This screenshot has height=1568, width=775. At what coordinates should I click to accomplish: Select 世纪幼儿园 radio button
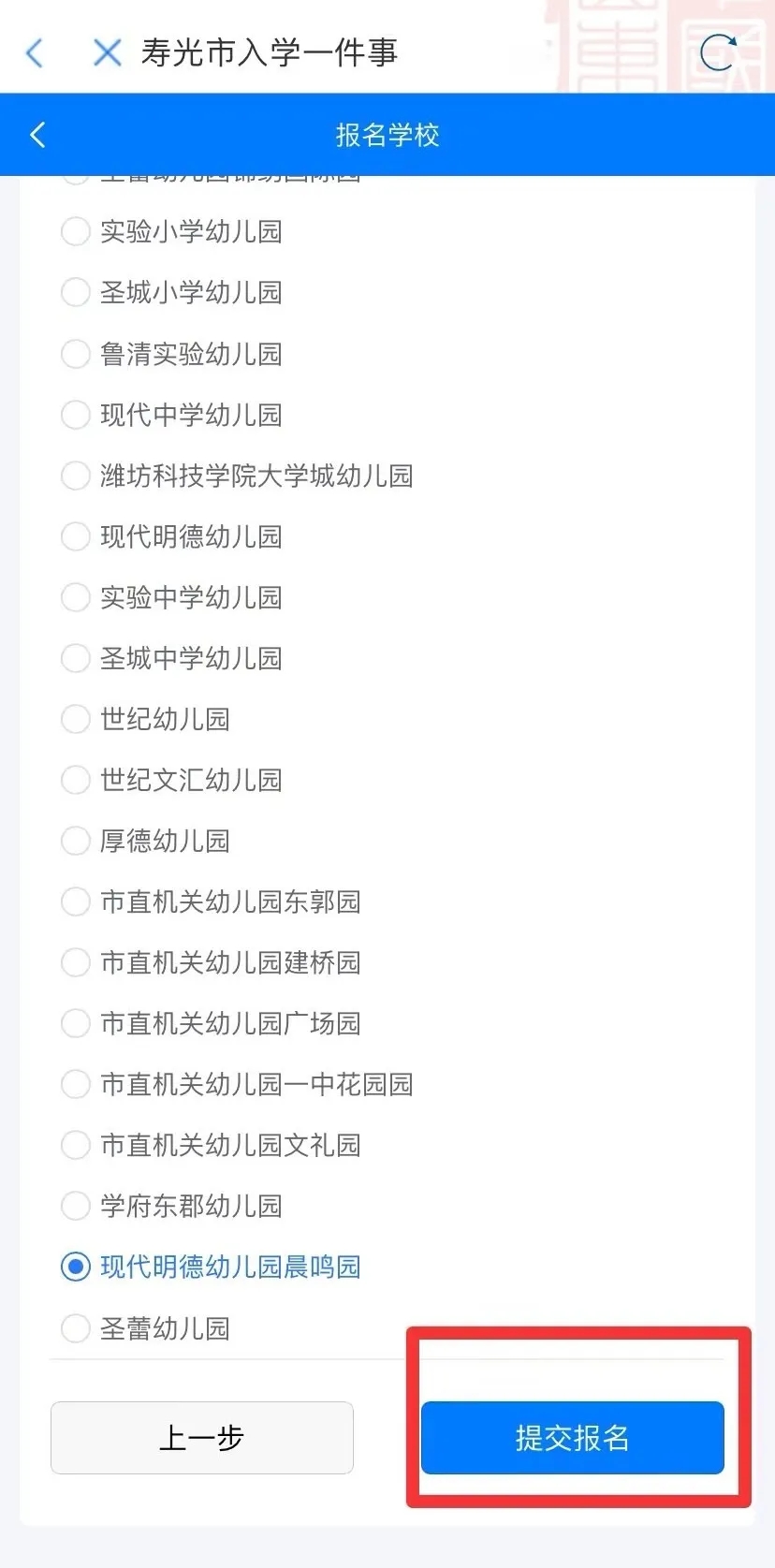[75, 719]
